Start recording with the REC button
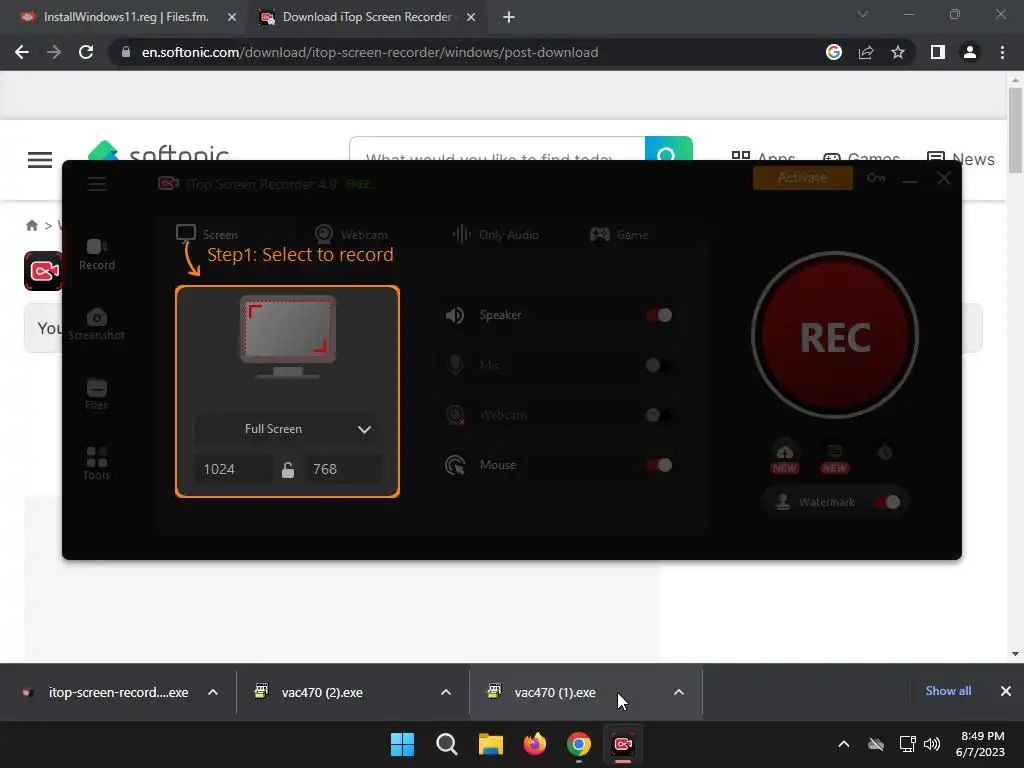The image size is (1024, 768). [x=835, y=335]
